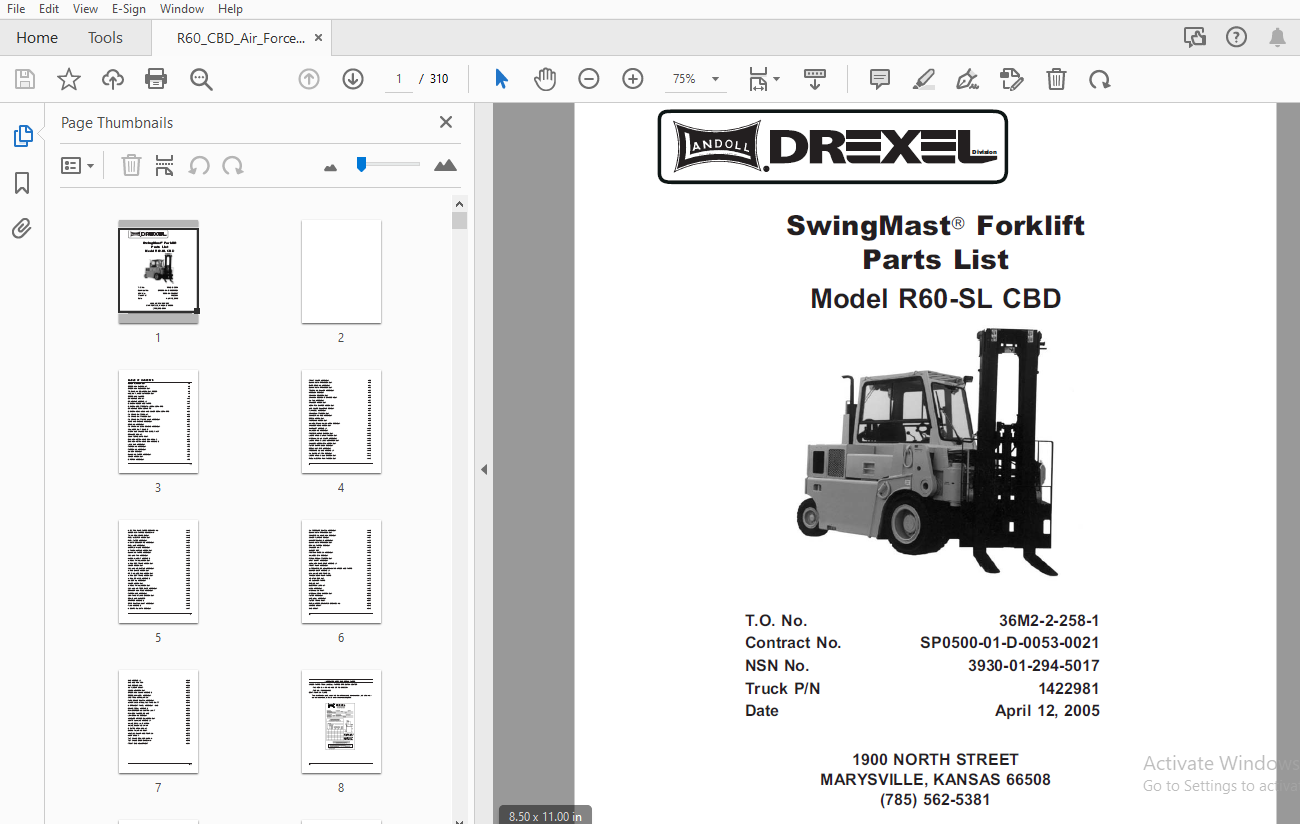Select the page 6 thumbnail

pos(341,571)
